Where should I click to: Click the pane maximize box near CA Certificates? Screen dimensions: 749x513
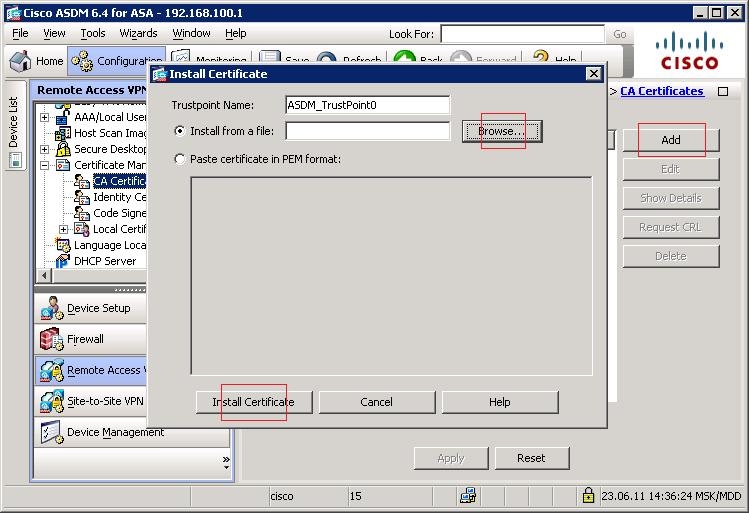point(723,91)
